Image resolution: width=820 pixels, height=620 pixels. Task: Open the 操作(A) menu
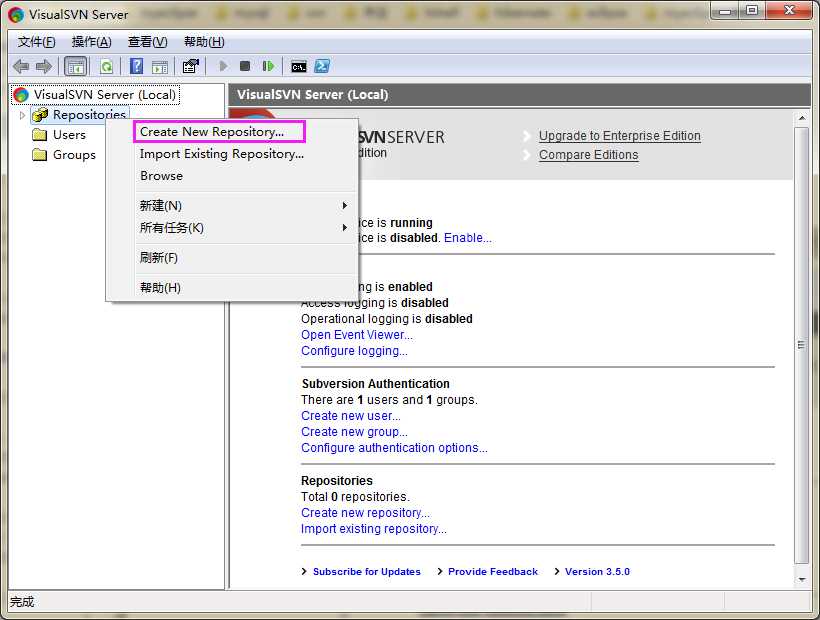(92, 42)
